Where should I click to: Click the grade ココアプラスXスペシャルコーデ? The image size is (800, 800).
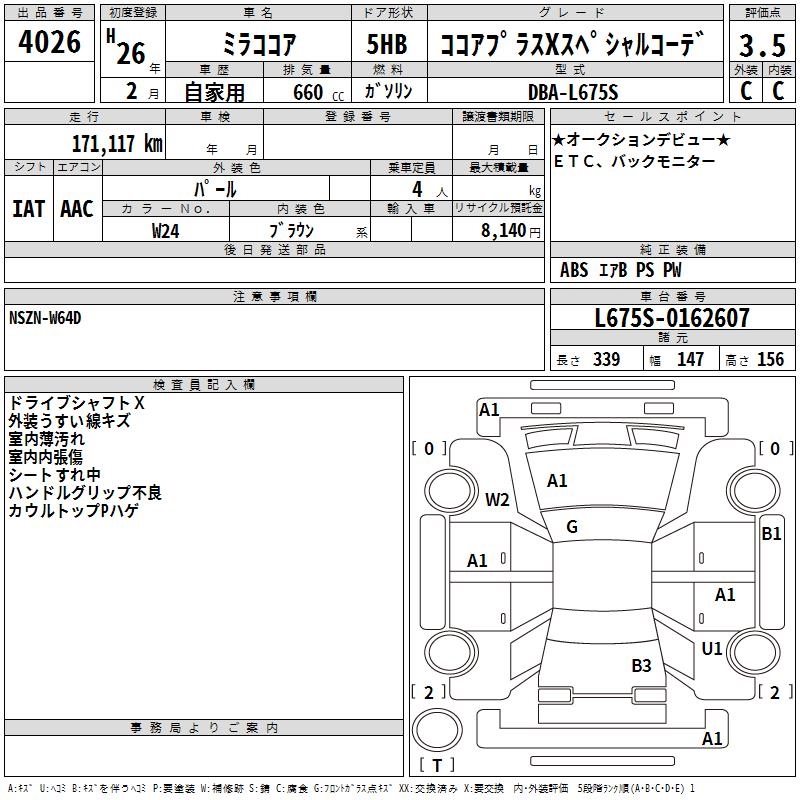coord(571,44)
